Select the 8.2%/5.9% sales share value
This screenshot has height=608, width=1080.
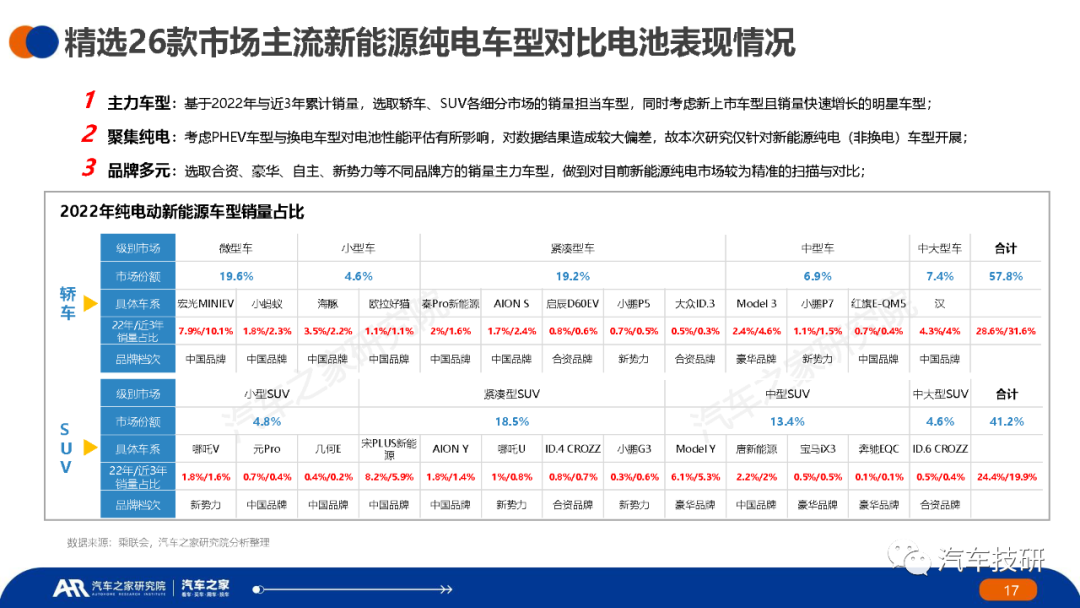click(389, 476)
